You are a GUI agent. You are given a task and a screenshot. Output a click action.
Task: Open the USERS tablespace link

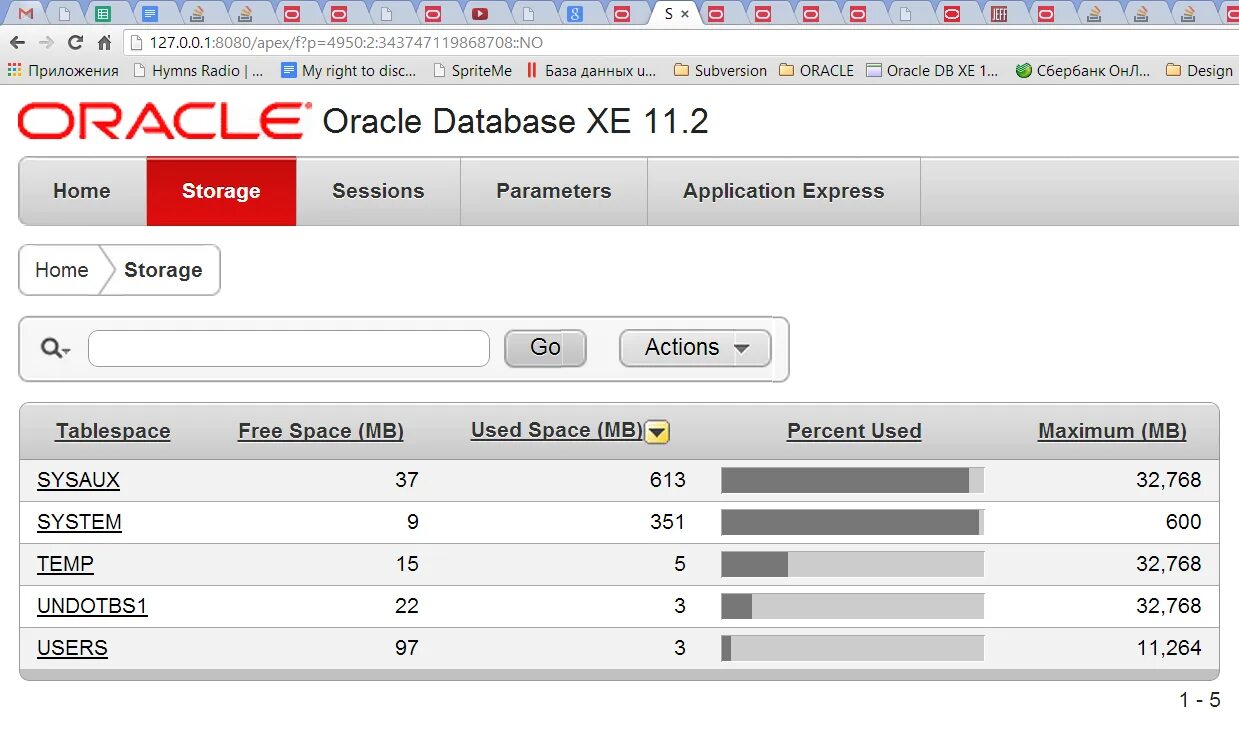(72, 648)
